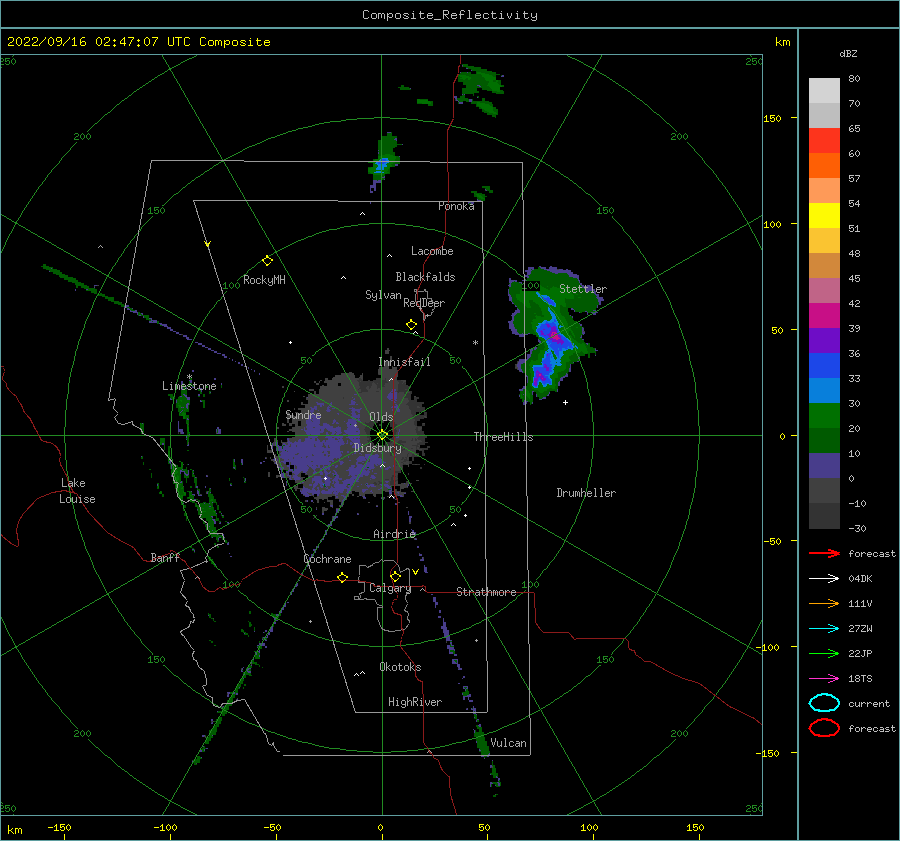Click the Lacombe city label

(432, 251)
